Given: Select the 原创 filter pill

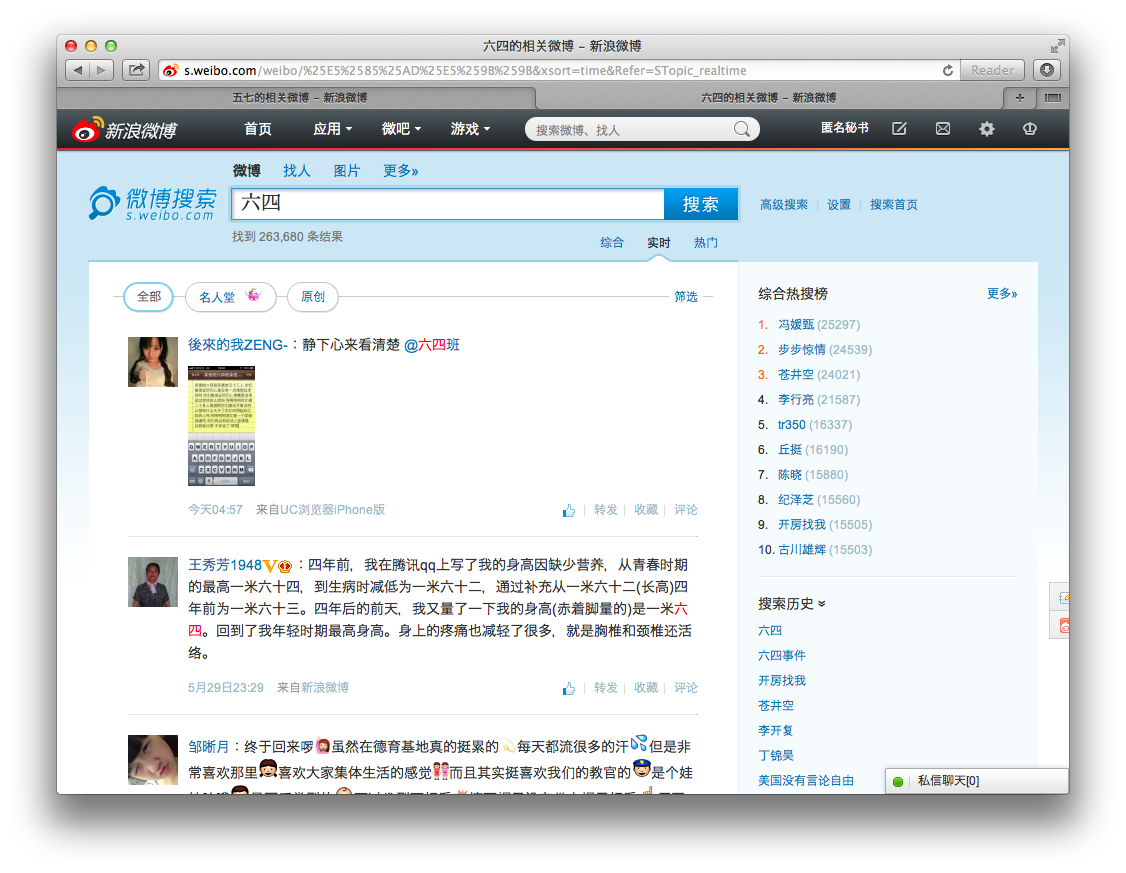Looking at the screenshot, I should pos(312,297).
